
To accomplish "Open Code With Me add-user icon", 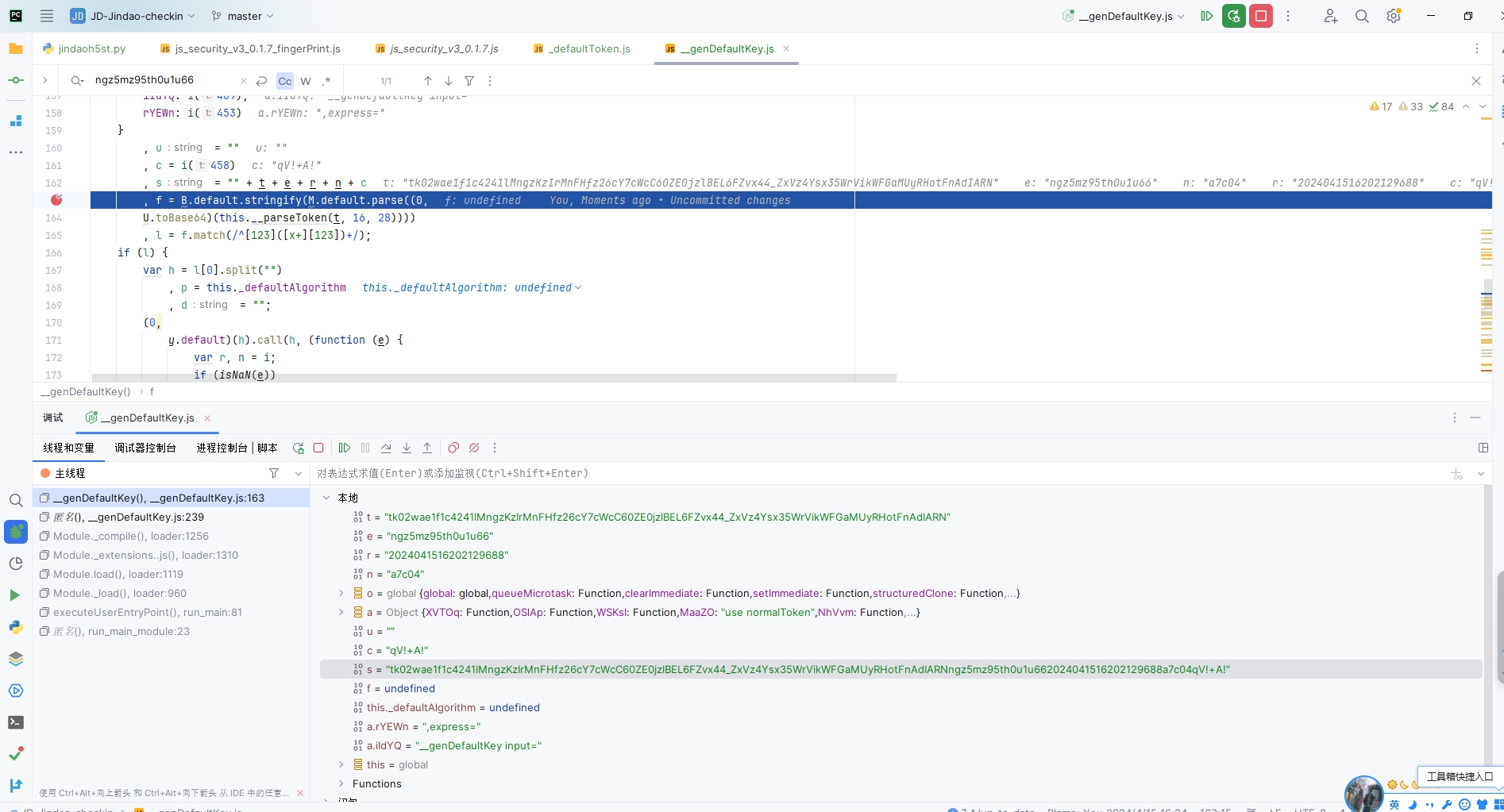I will coord(1331,16).
